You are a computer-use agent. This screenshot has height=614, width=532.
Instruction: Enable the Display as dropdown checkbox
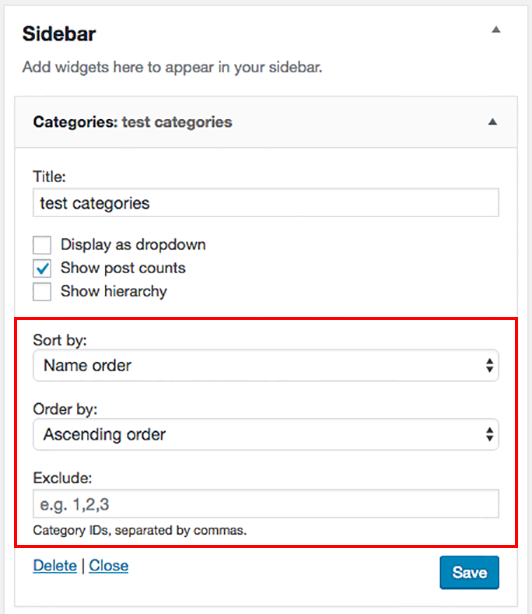[42, 245]
